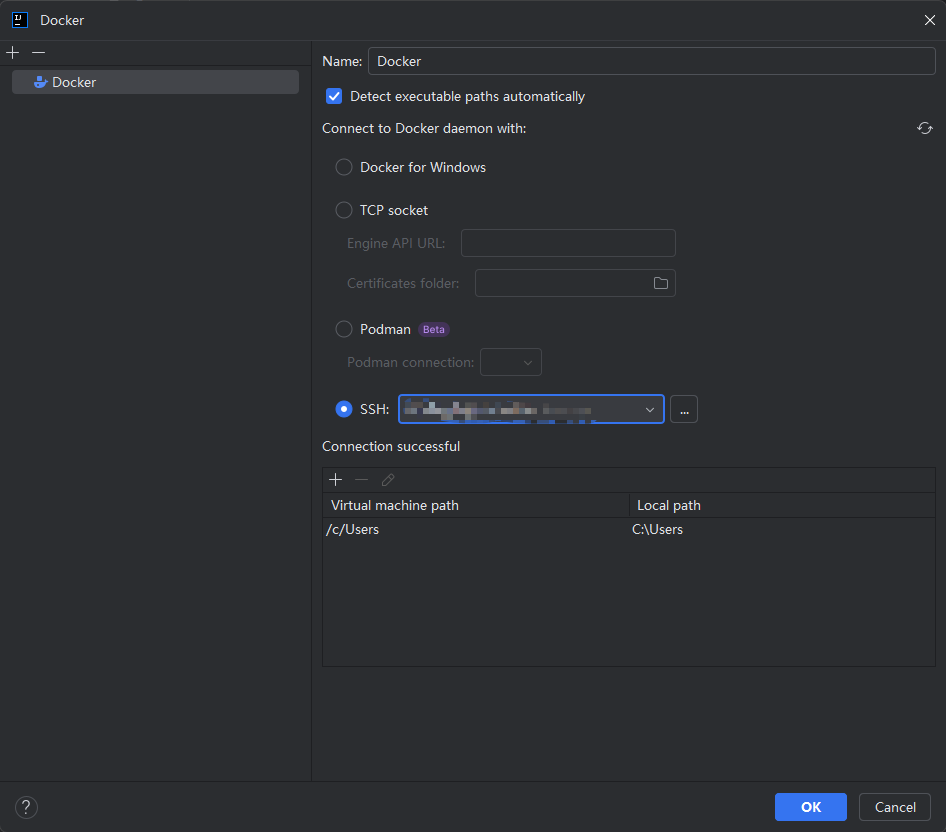Disable Detect executable paths automatically
946x832 pixels.
[x=333, y=96]
